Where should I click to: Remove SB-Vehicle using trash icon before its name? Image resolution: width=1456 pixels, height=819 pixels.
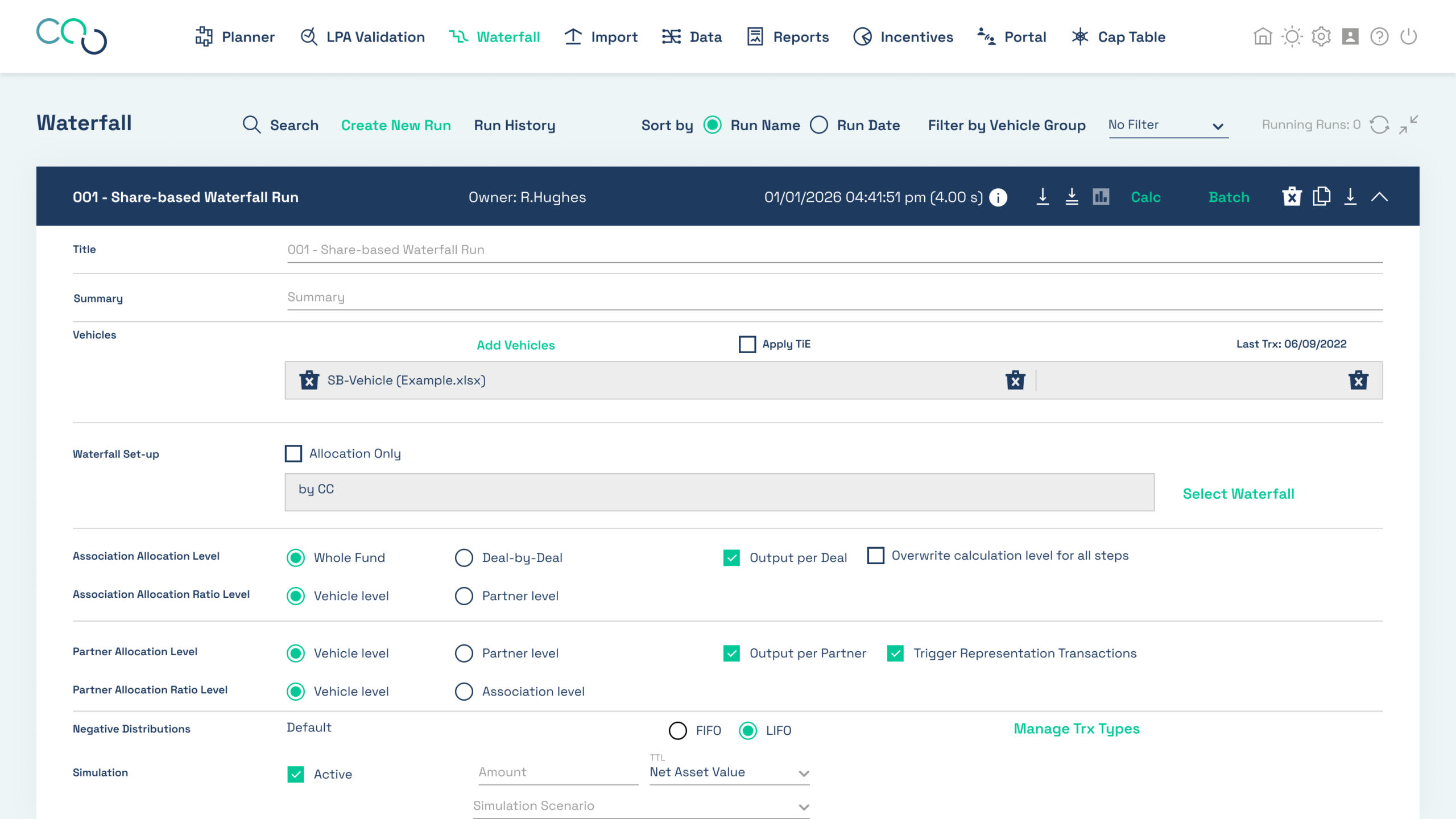(309, 380)
